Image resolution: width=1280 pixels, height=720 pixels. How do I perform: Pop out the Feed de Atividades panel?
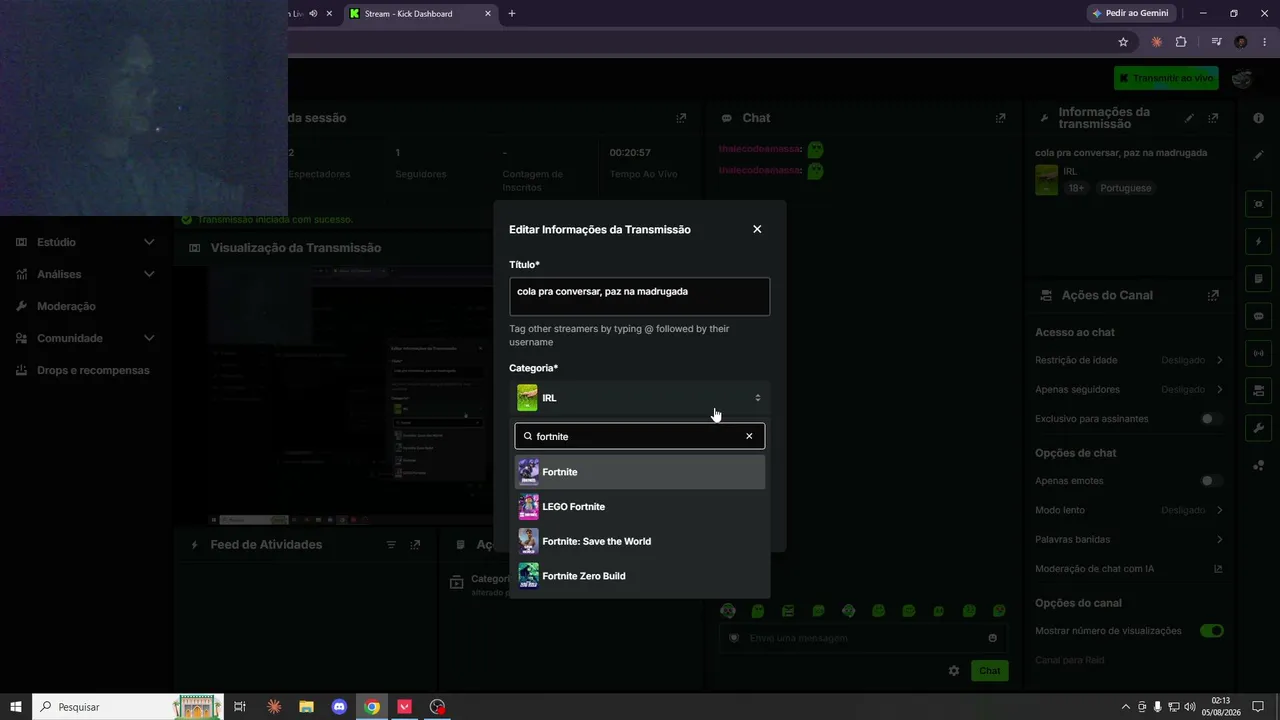[x=415, y=545]
